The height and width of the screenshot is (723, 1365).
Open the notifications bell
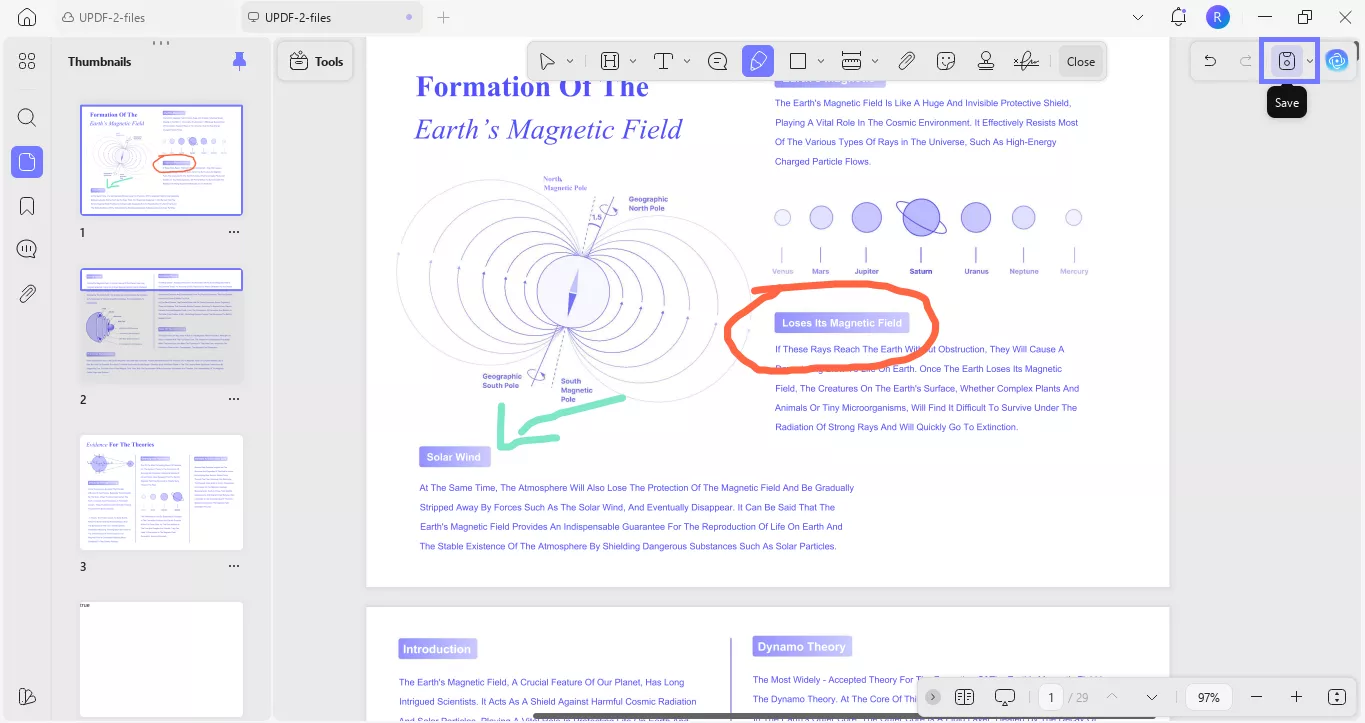(1179, 17)
